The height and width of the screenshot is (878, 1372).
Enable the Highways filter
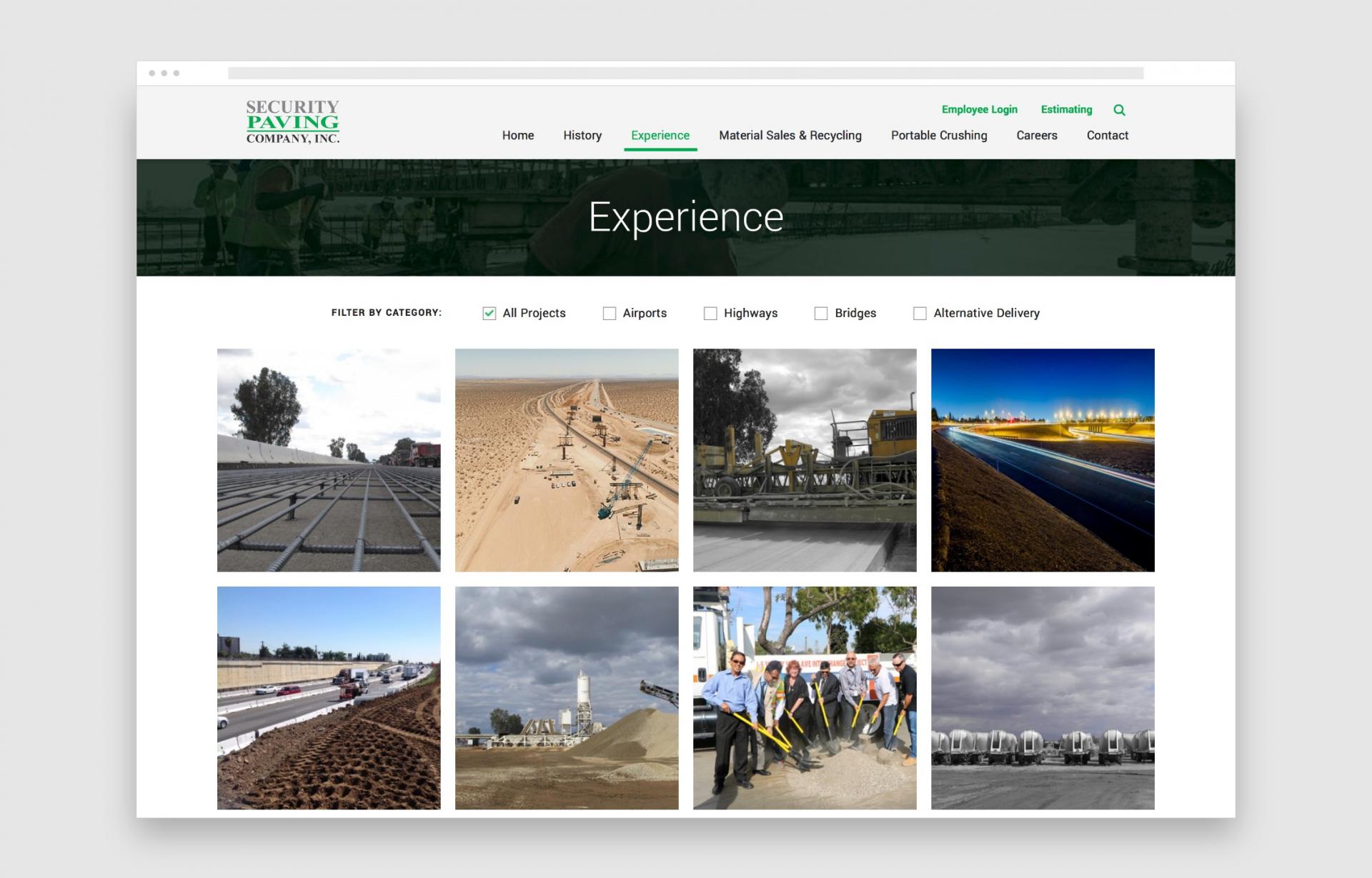click(x=710, y=313)
